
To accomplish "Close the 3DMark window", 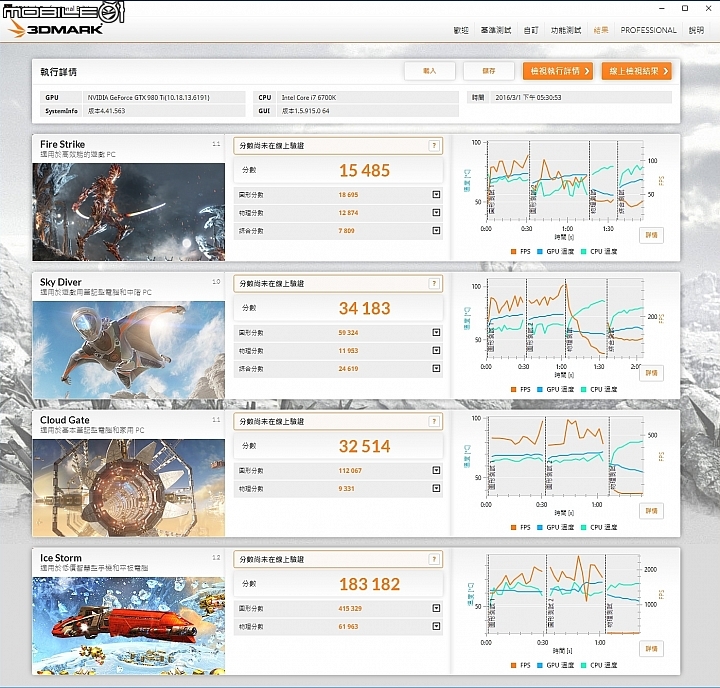I will [x=709, y=8].
